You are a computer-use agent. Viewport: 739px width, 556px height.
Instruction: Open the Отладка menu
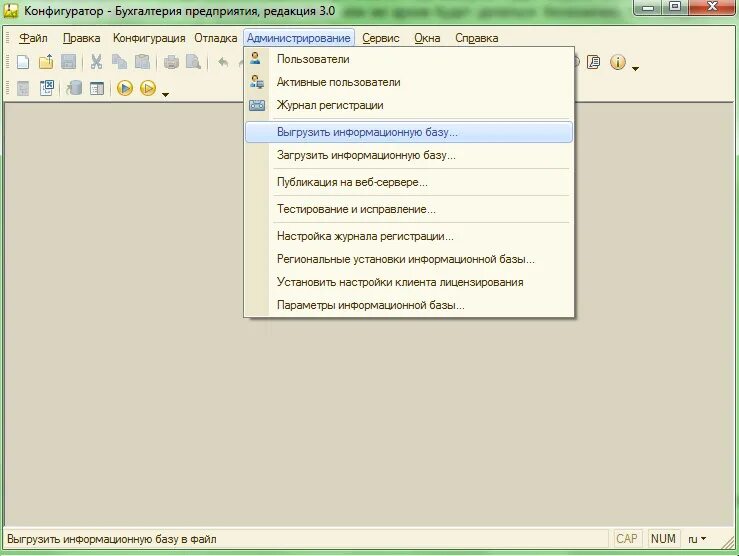(216, 38)
